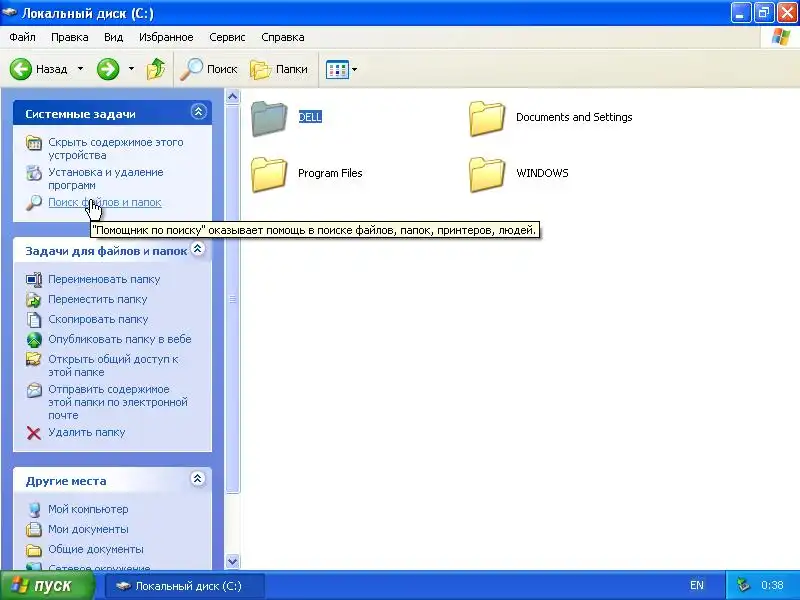Screen dimensions: 800x600
Task: Select the WINDOWS folder icon
Action: (x=487, y=174)
